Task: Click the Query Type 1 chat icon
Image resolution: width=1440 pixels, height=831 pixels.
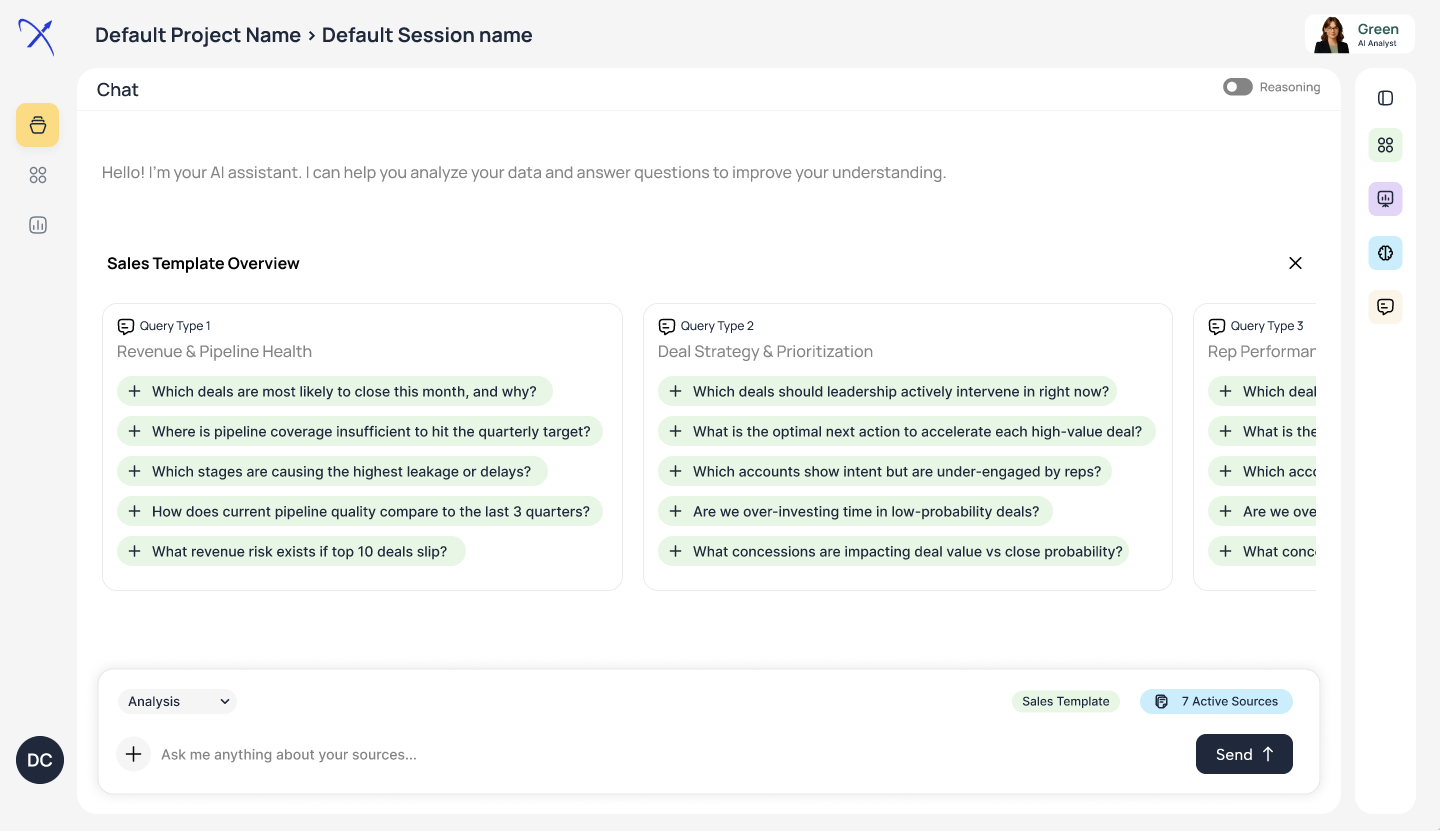Action: tap(125, 326)
